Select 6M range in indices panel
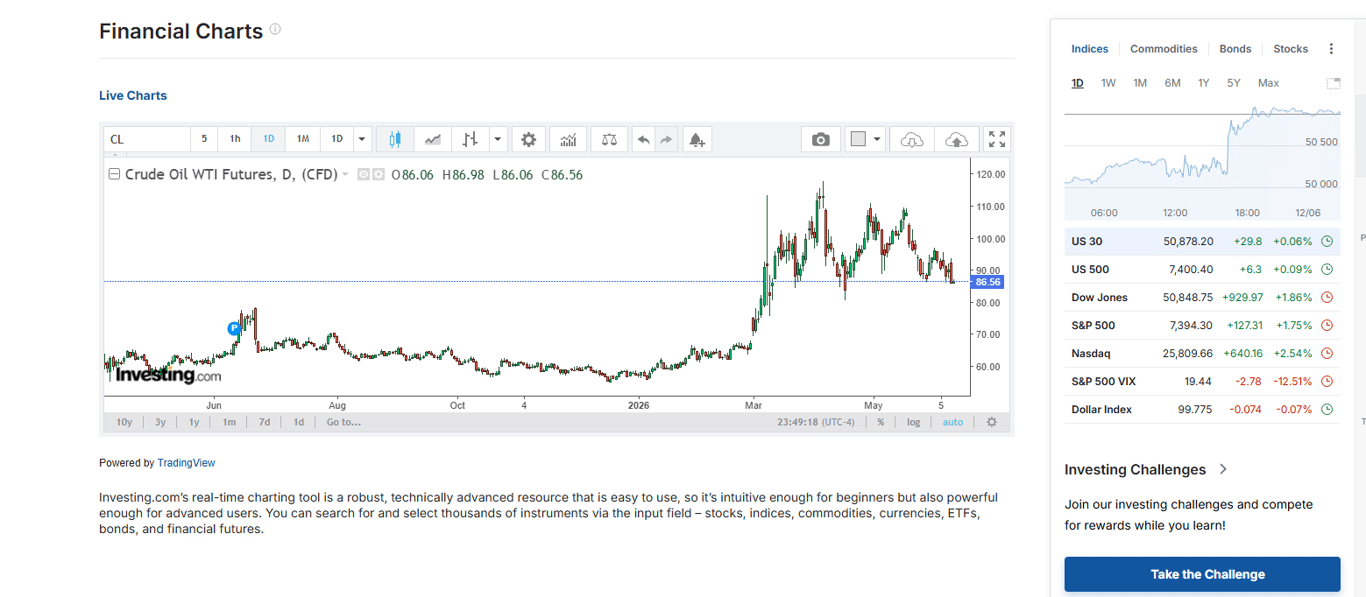 [x=1172, y=83]
